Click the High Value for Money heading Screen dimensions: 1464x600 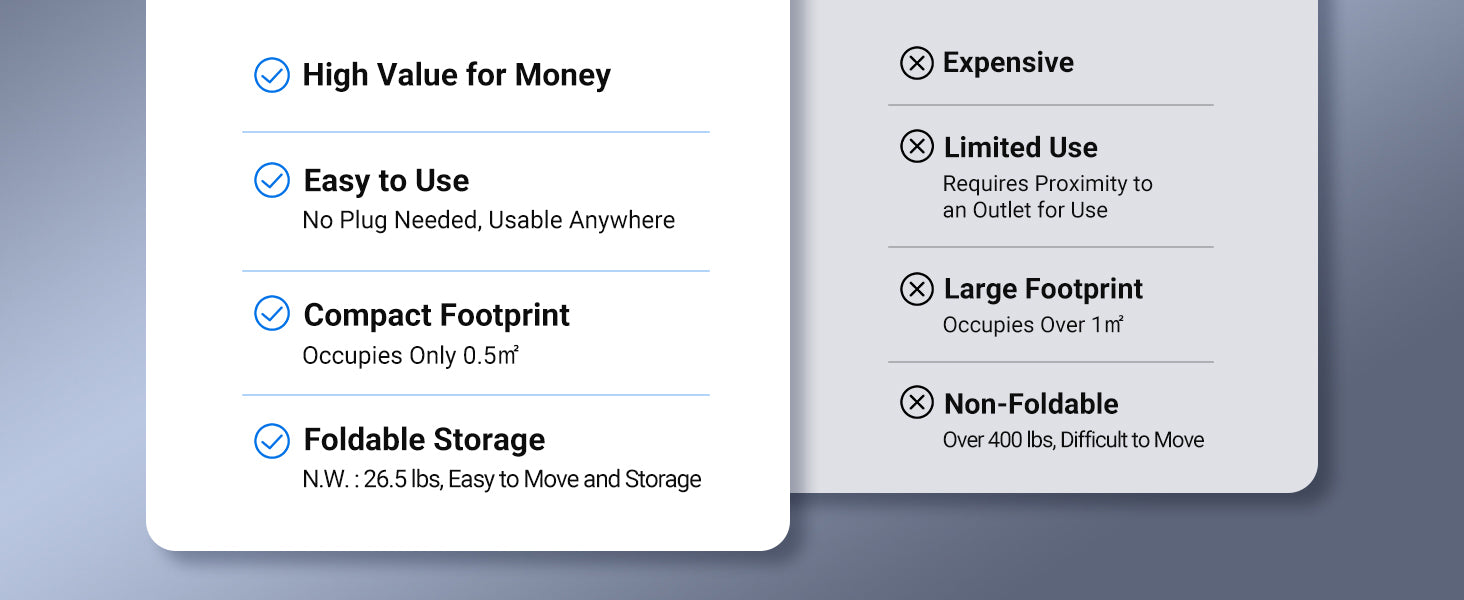(x=456, y=75)
